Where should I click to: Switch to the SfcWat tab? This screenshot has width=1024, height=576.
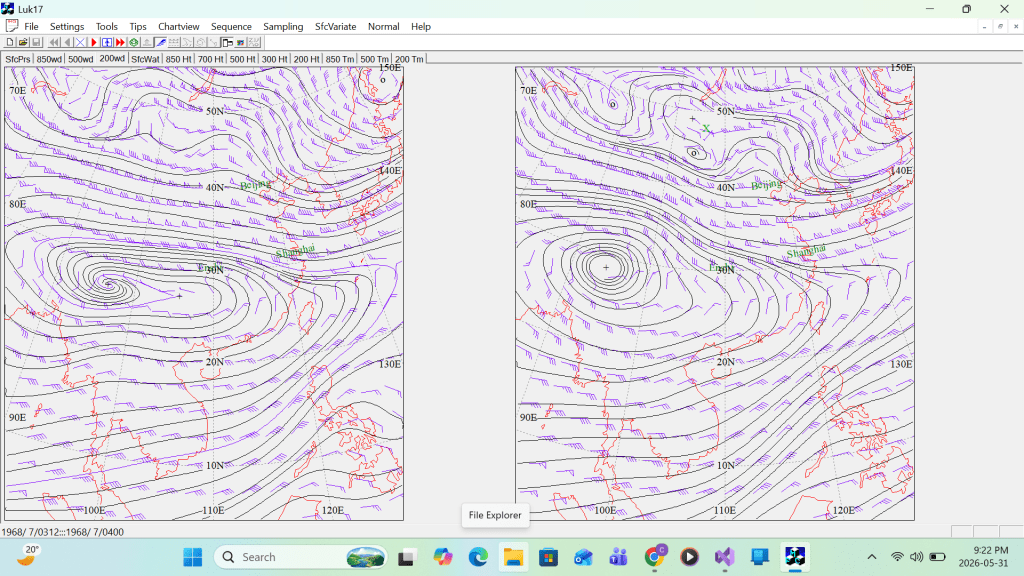coord(145,59)
